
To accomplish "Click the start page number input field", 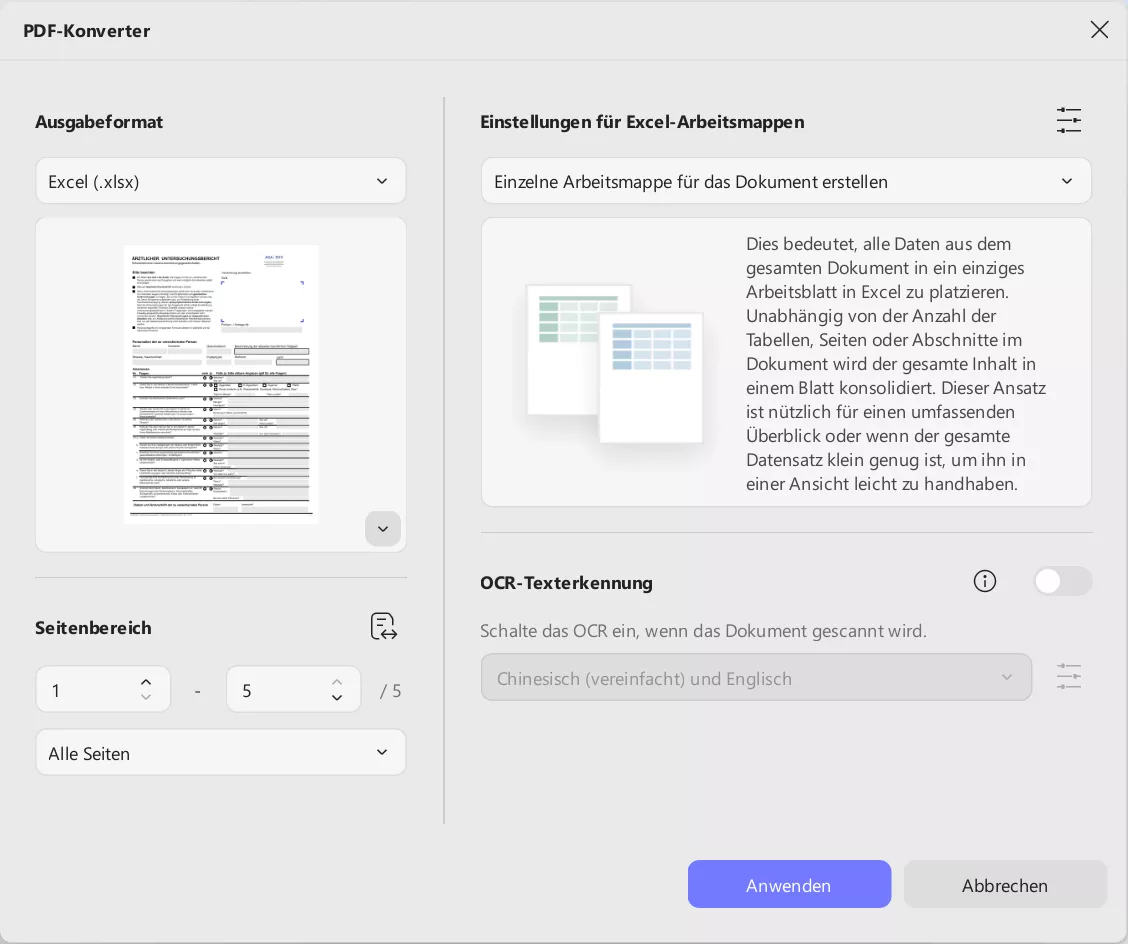I will [x=90, y=690].
